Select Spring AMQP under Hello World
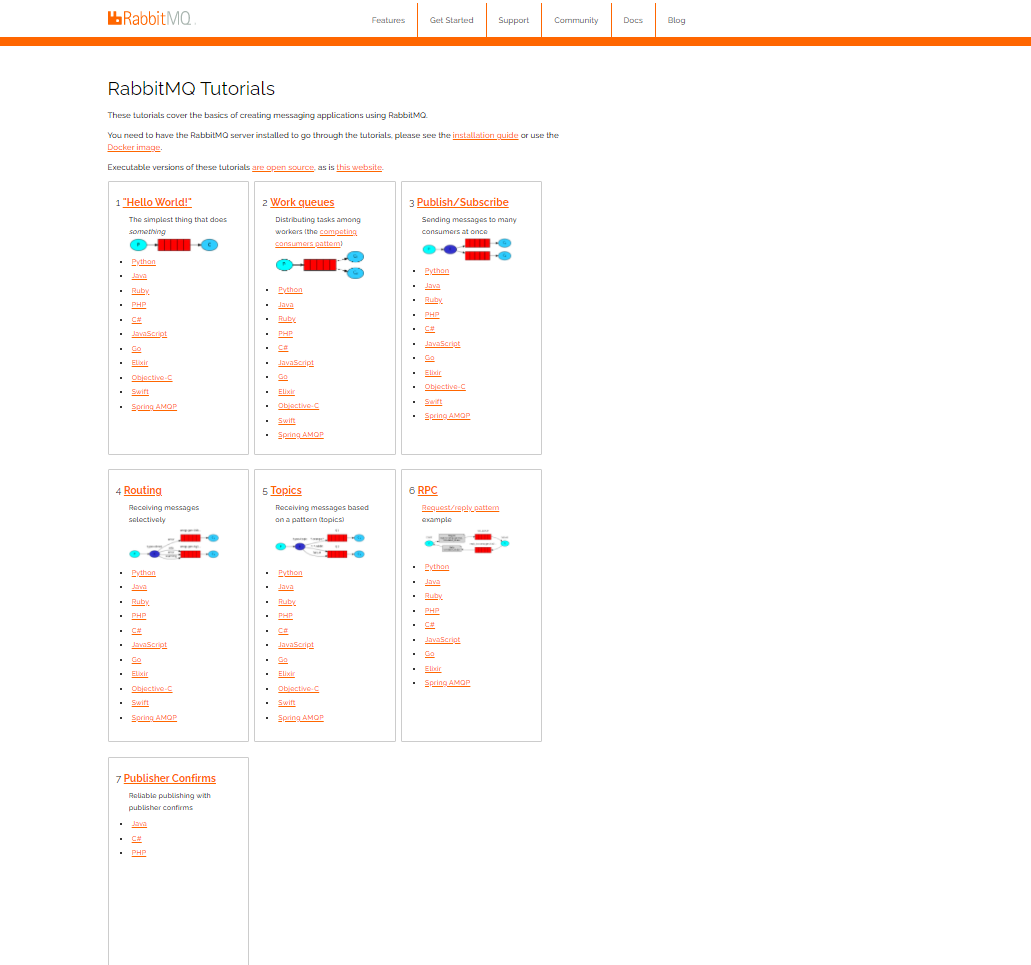1031x965 pixels. 154,407
